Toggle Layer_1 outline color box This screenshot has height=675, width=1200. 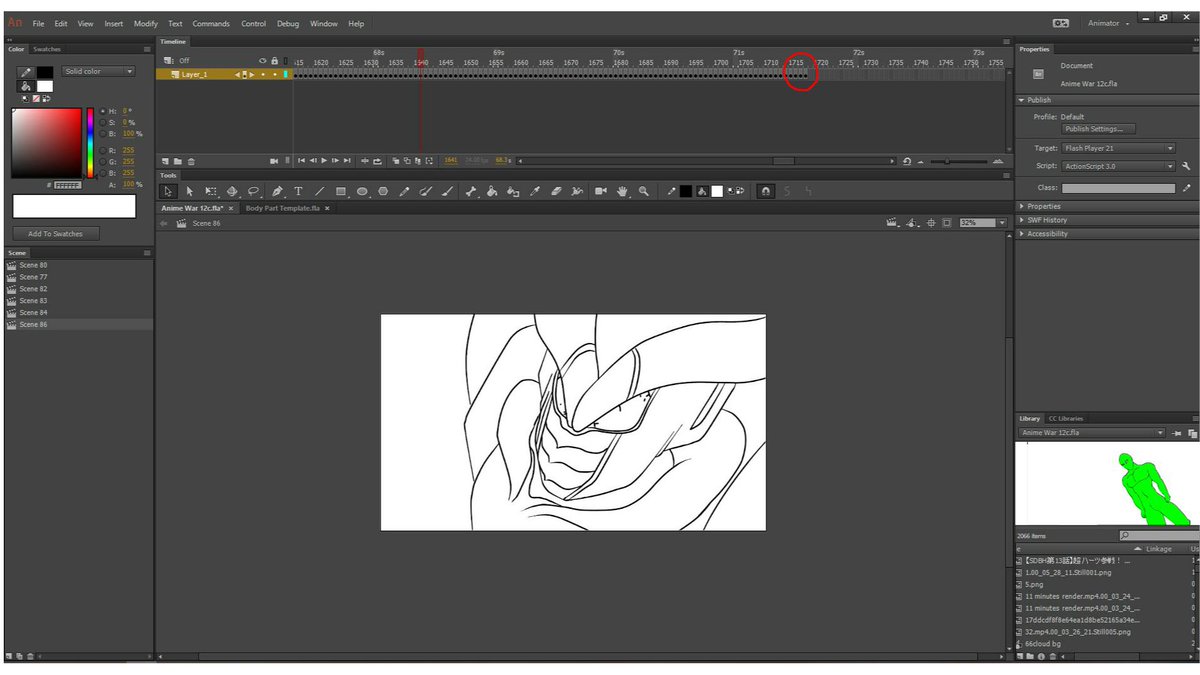coord(286,74)
